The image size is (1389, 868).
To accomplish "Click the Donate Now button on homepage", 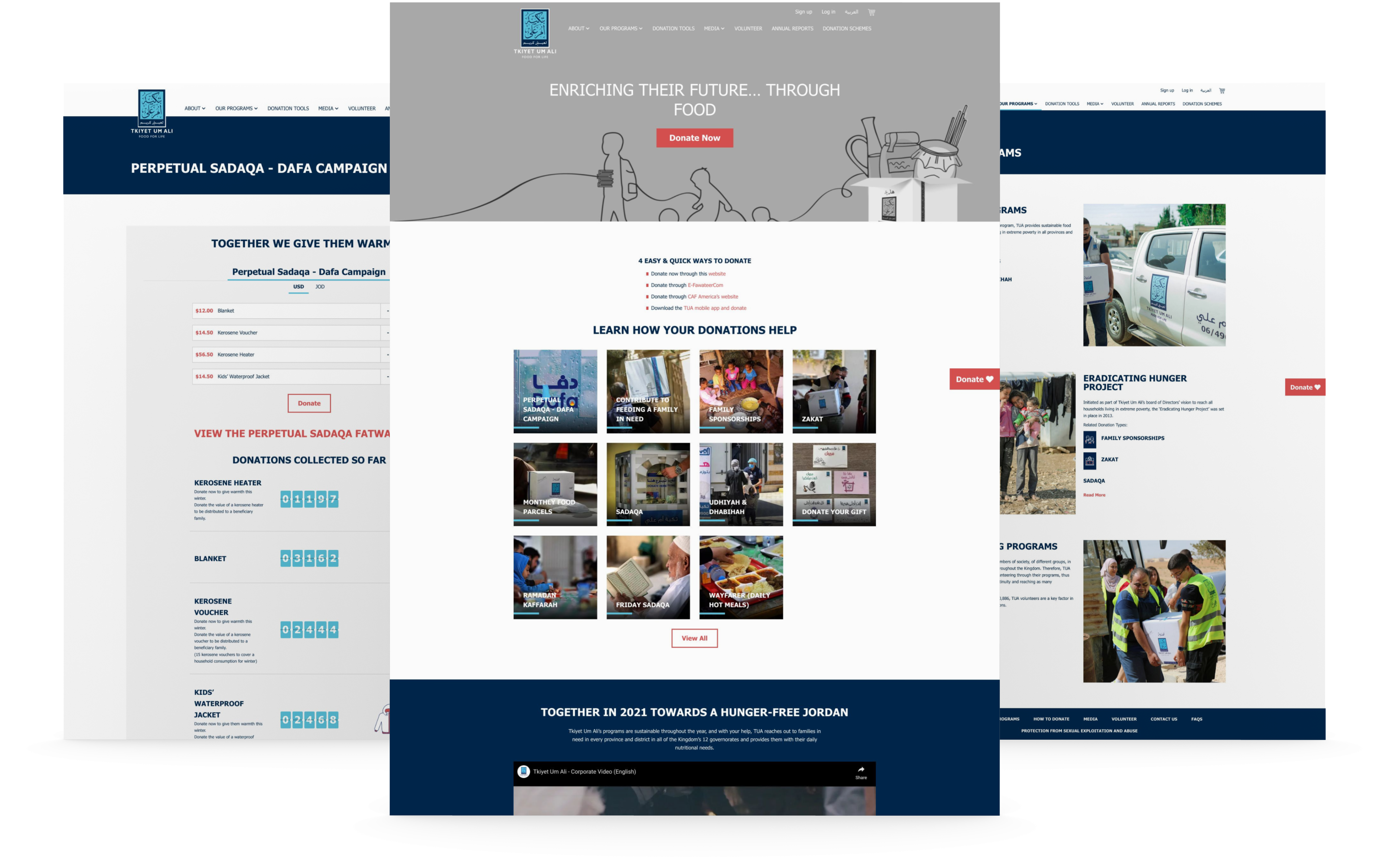I will tap(694, 137).
